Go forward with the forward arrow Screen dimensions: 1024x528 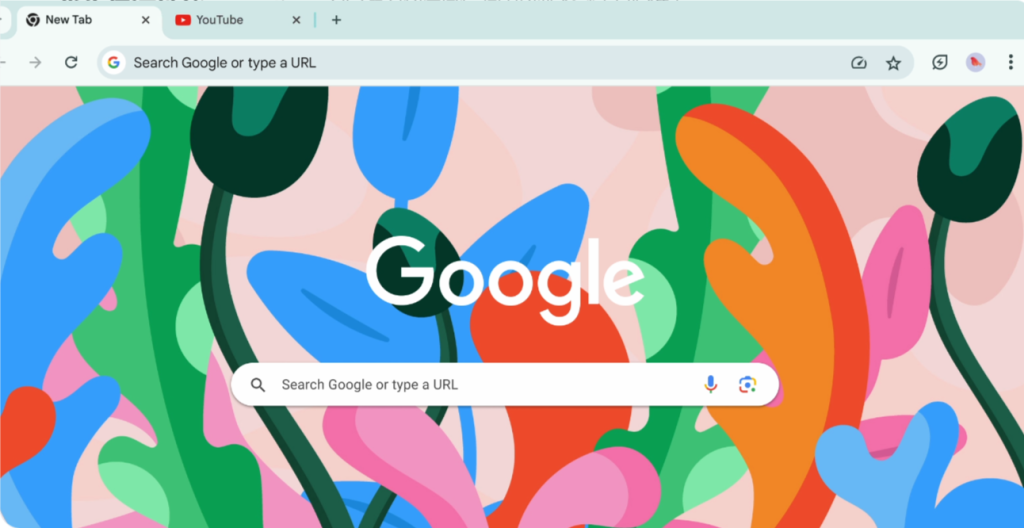[35, 63]
